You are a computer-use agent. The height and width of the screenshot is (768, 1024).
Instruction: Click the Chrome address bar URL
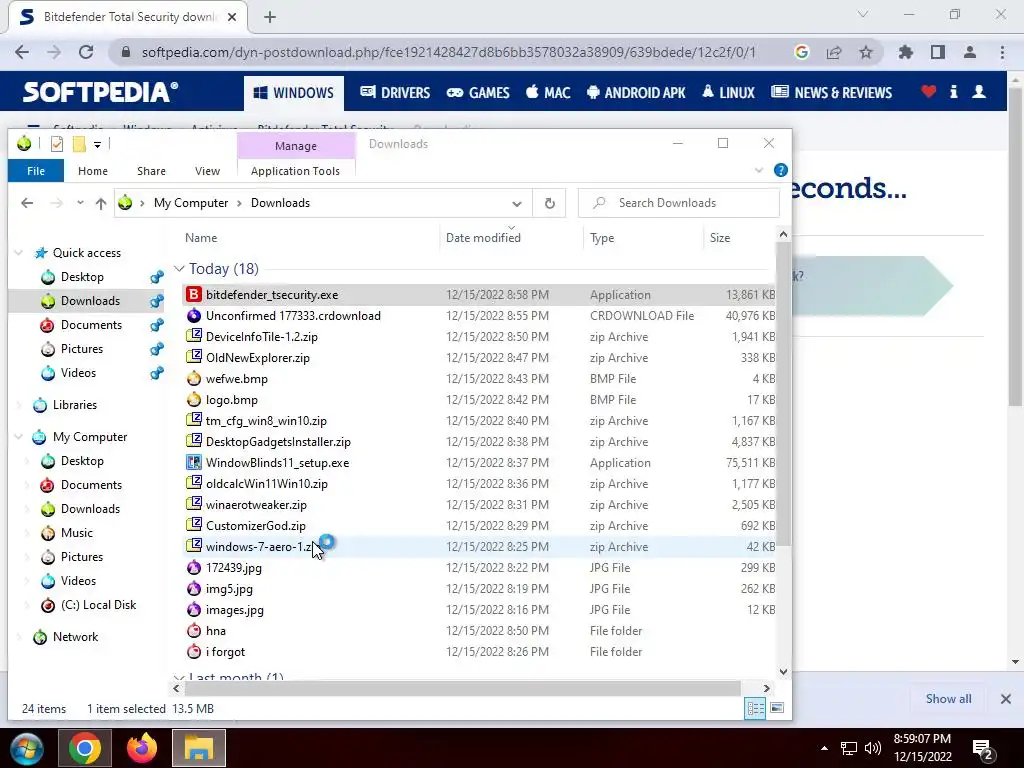pyautogui.click(x=449, y=52)
